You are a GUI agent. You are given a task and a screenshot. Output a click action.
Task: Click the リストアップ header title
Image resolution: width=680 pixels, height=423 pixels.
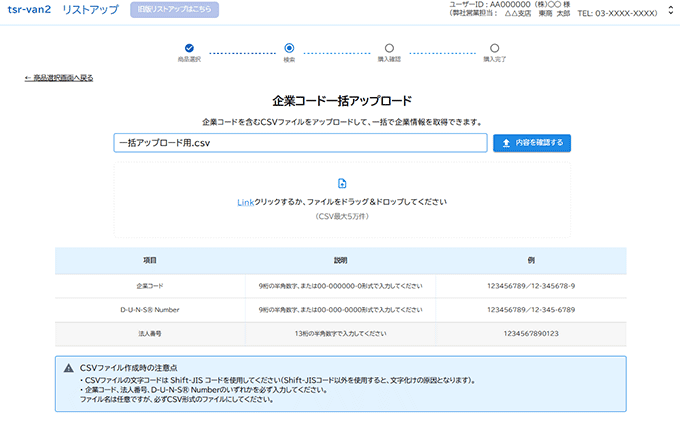pyautogui.click(x=89, y=9)
